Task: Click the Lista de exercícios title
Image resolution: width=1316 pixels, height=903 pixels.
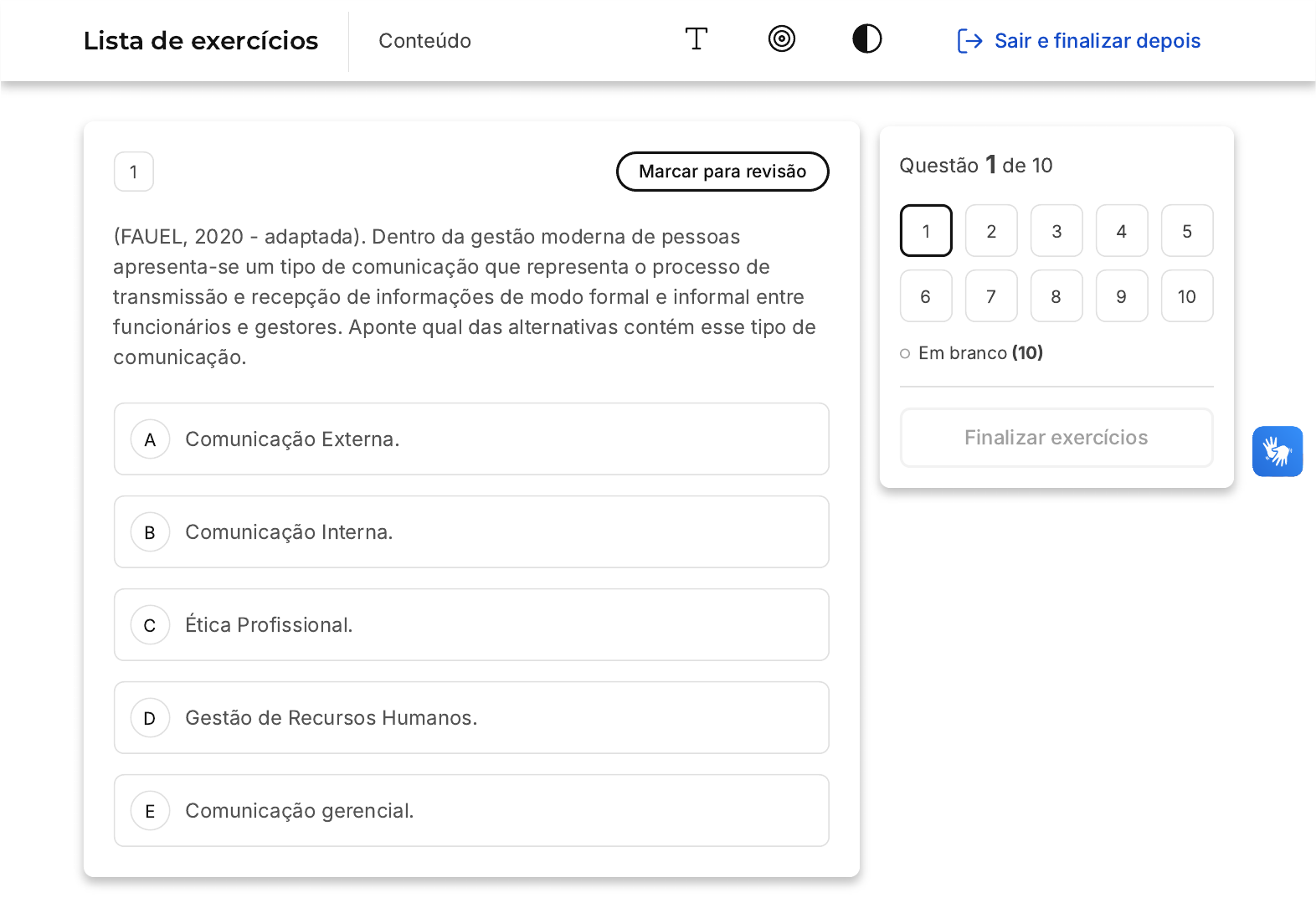Action: coord(201,41)
